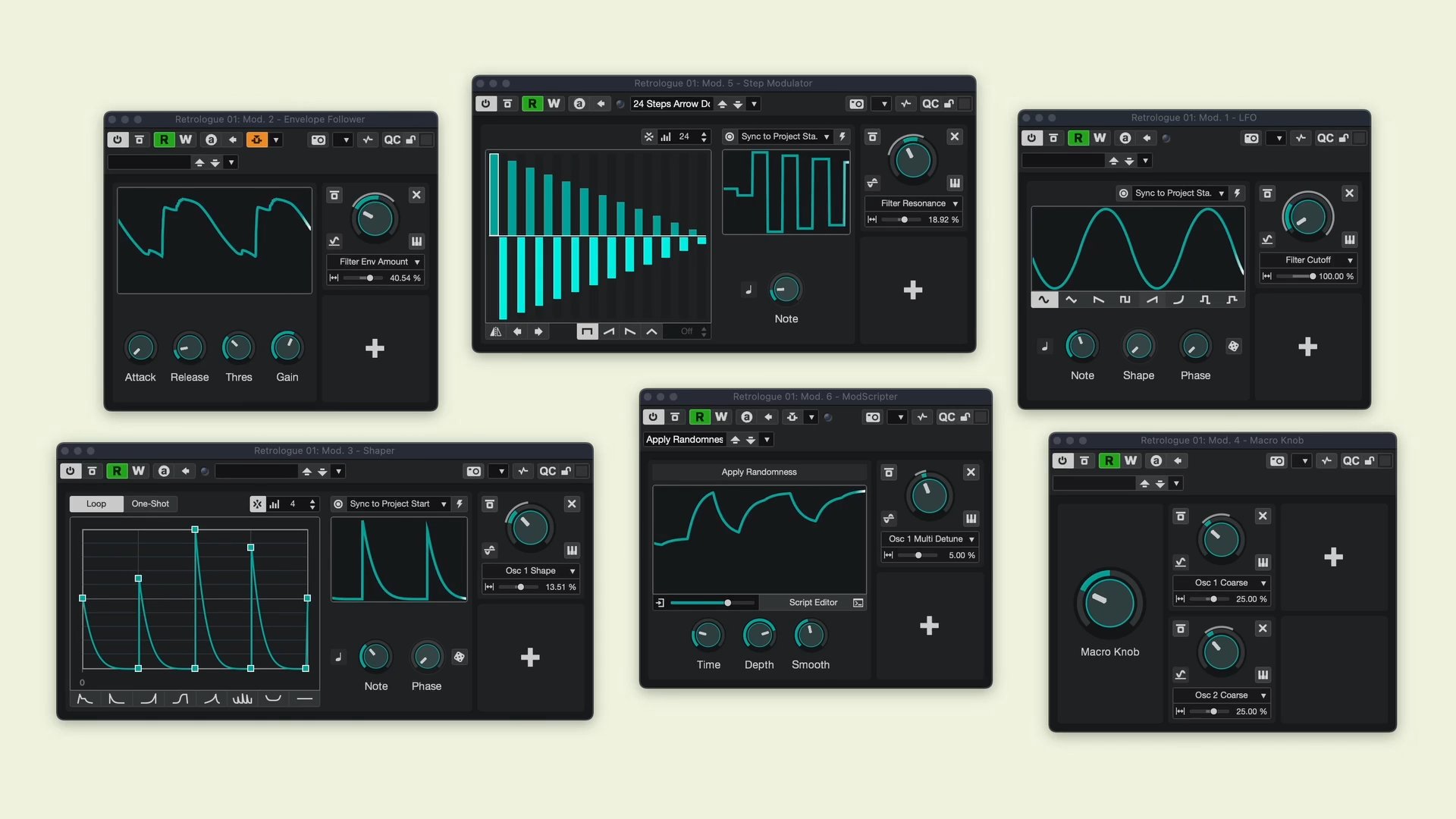Click previous preset arrow in Macro Knob window
The image size is (1456, 819).
[1144, 484]
